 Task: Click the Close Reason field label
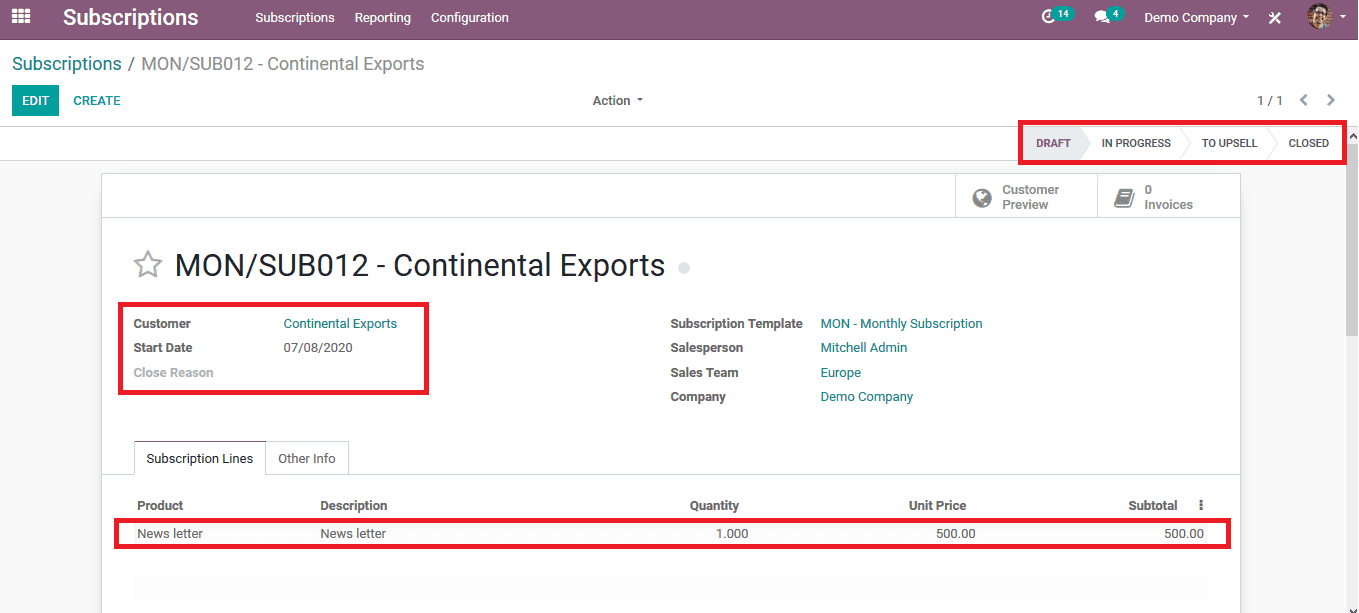173,373
